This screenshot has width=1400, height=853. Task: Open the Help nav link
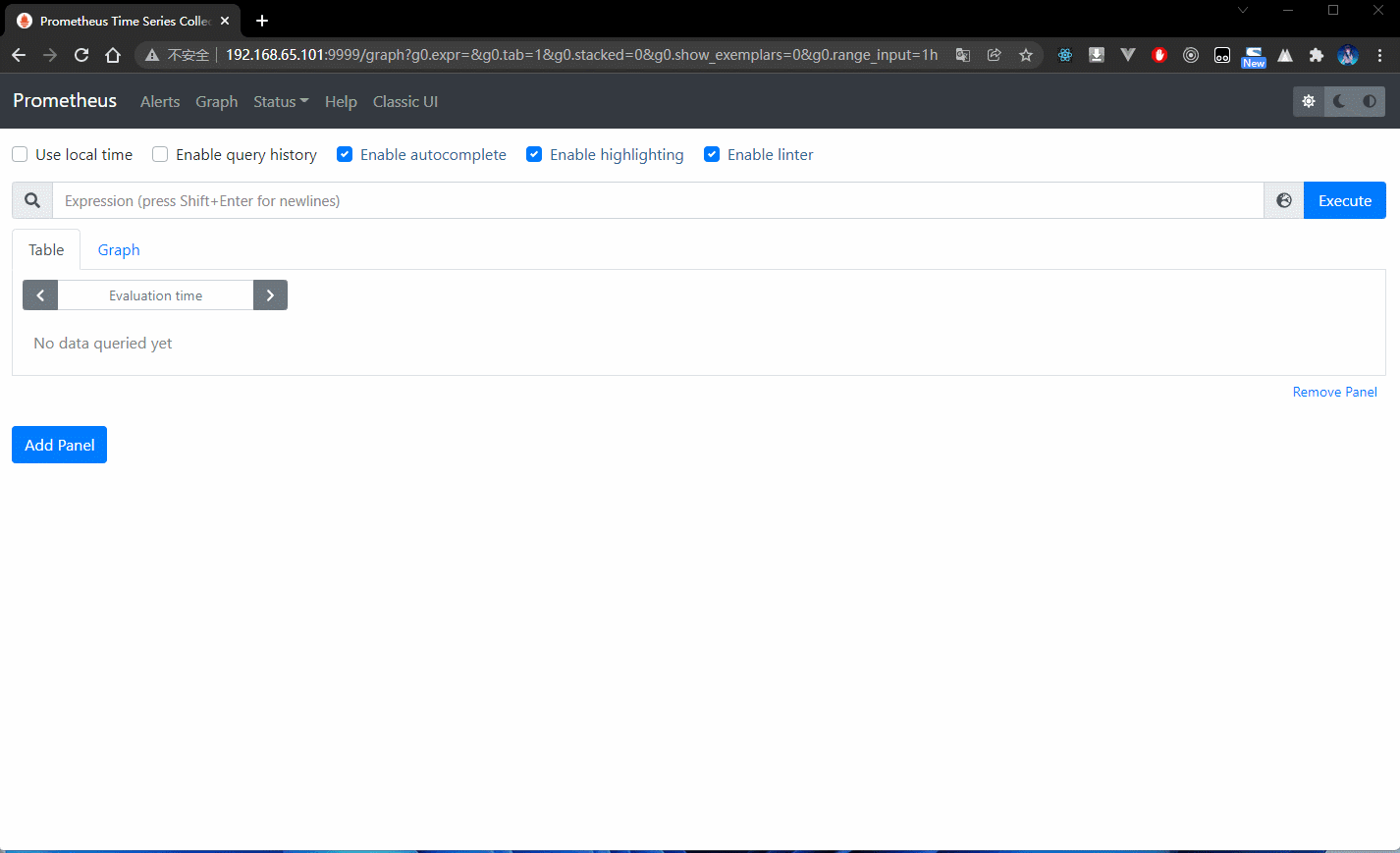point(341,101)
